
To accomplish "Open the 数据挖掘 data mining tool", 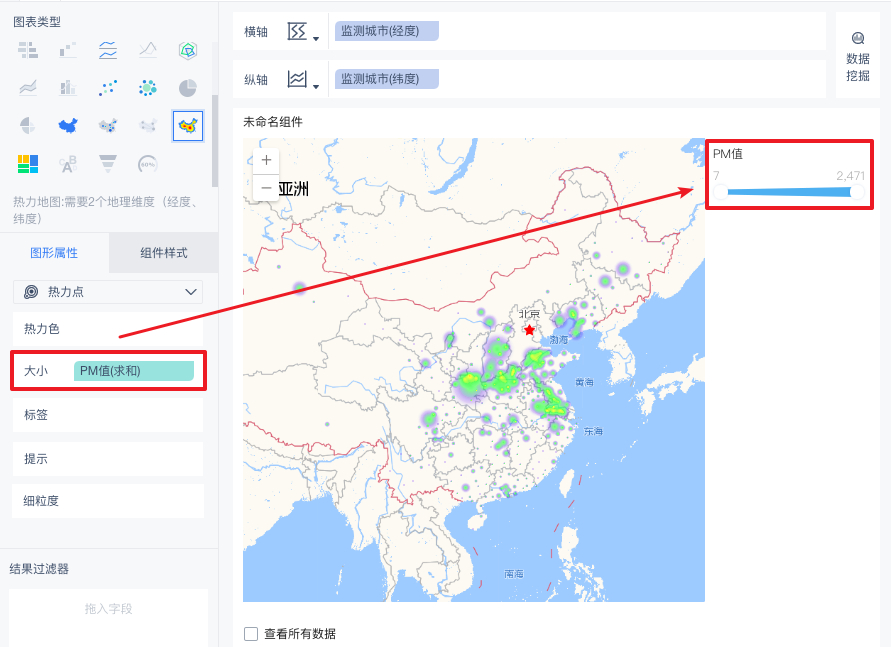I will [x=857, y=57].
